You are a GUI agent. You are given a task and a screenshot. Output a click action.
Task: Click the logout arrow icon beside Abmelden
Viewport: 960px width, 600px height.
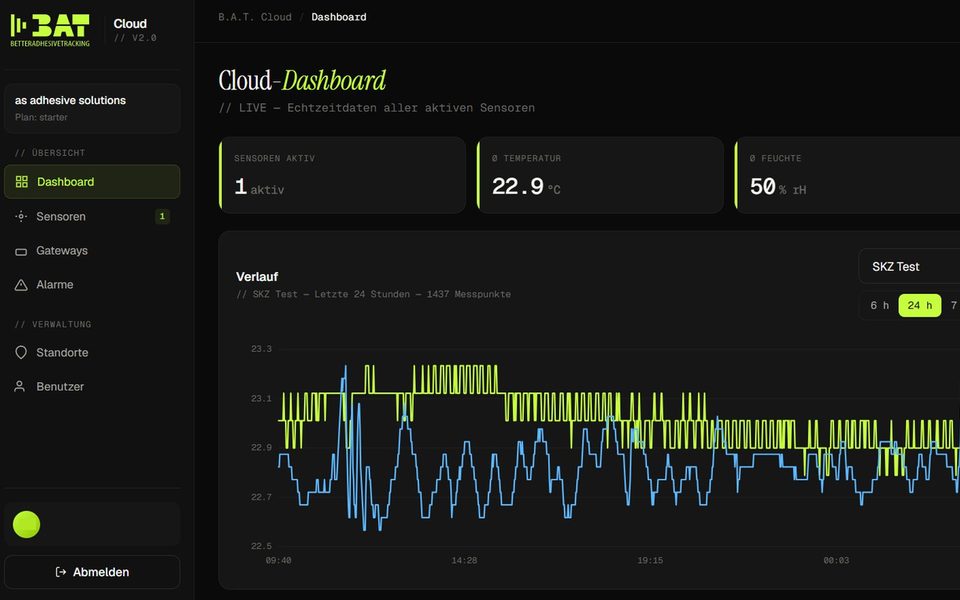click(61, 572)
